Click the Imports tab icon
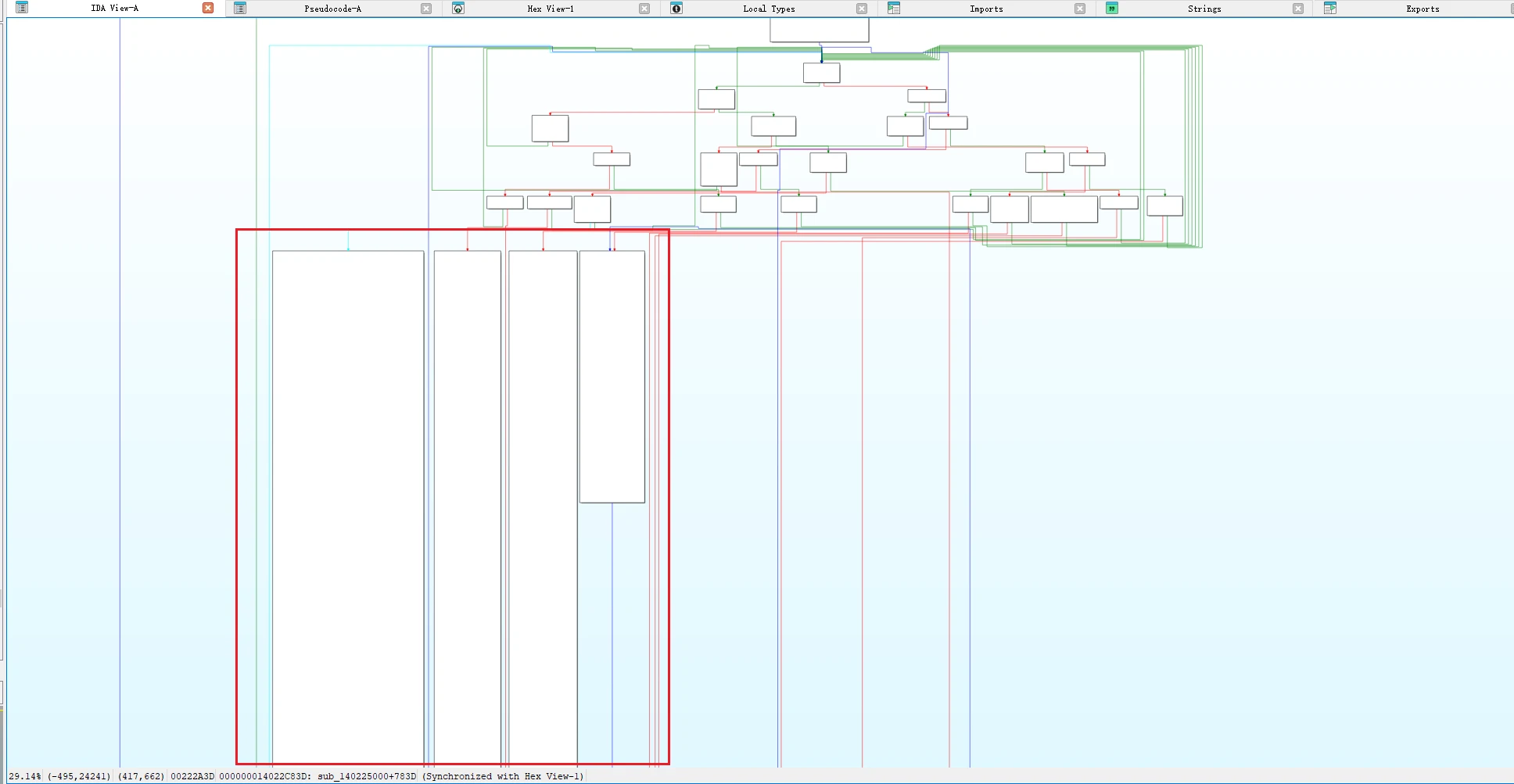The image size is (1514, 784). (894, 9)
